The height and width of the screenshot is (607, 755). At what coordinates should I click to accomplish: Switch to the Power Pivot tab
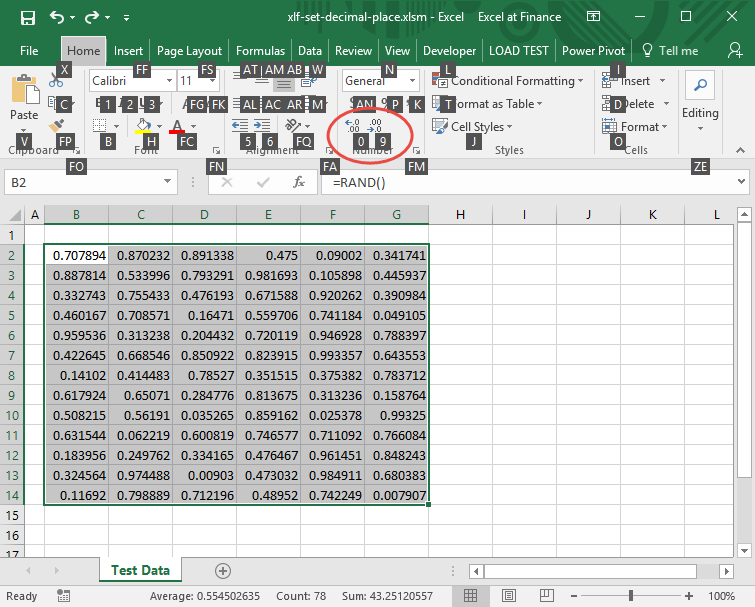(595, 51)
